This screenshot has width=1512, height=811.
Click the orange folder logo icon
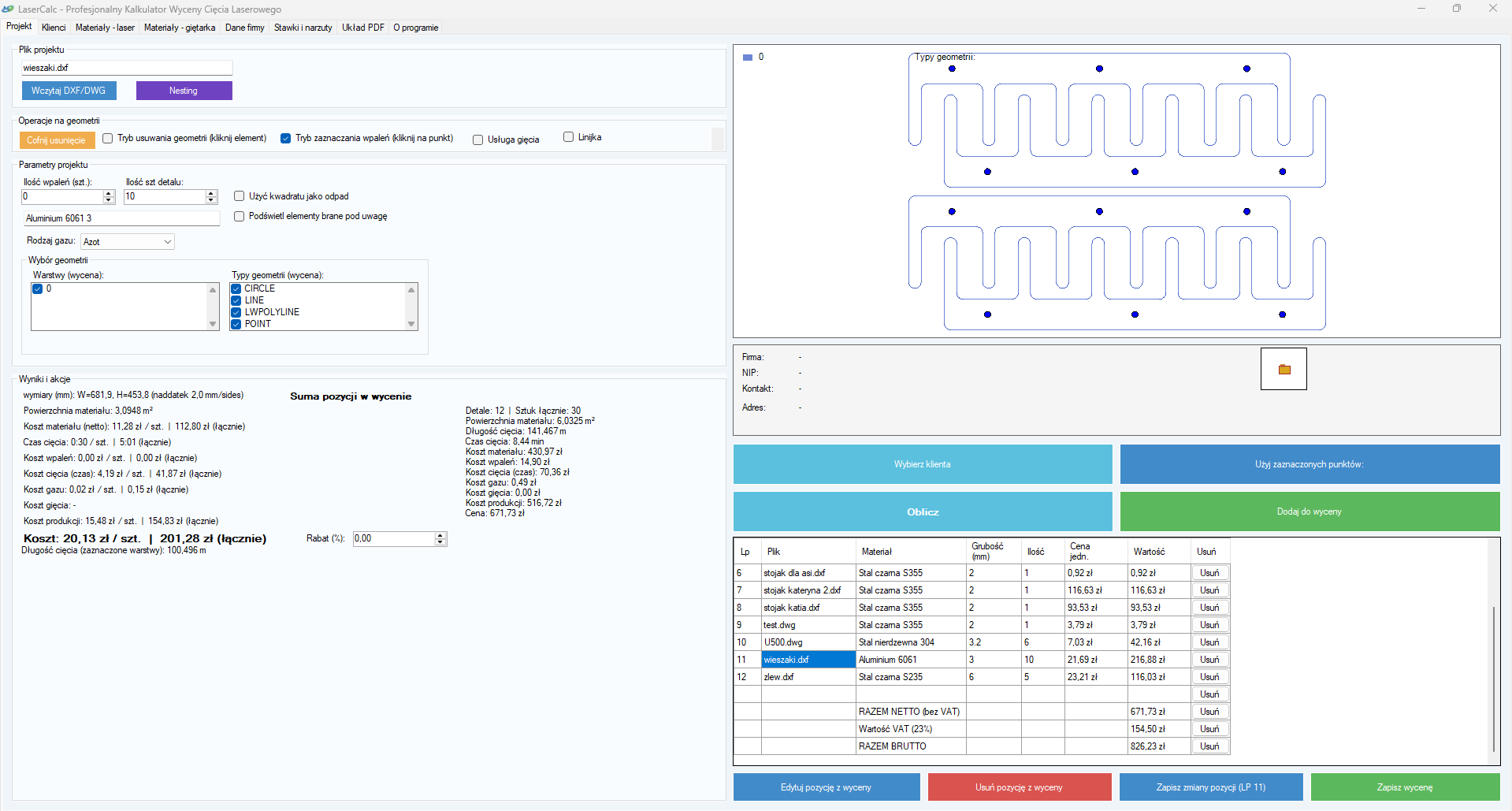(x=1284, y=369)
